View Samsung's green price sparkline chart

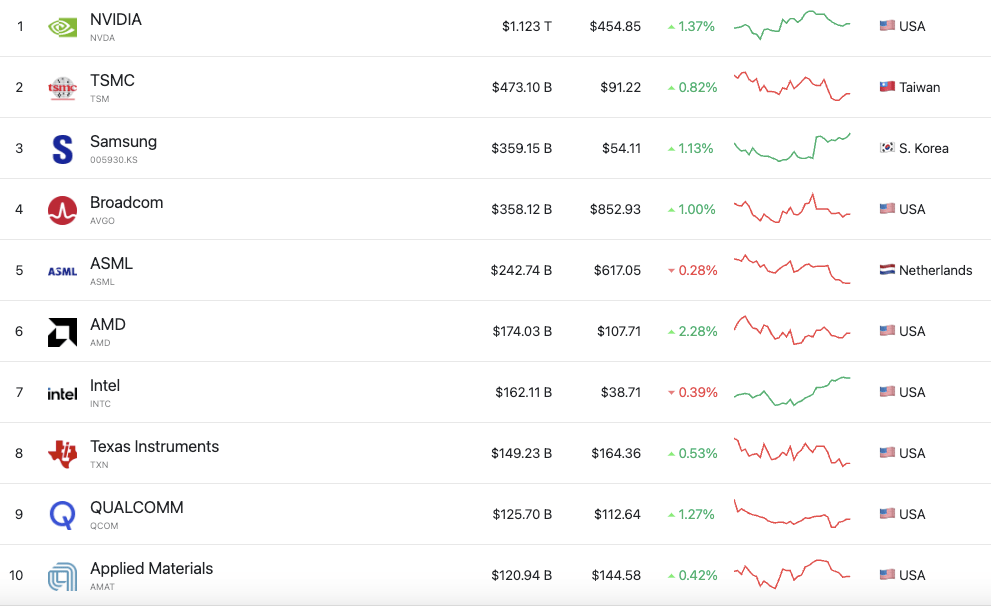click(792, 147)
